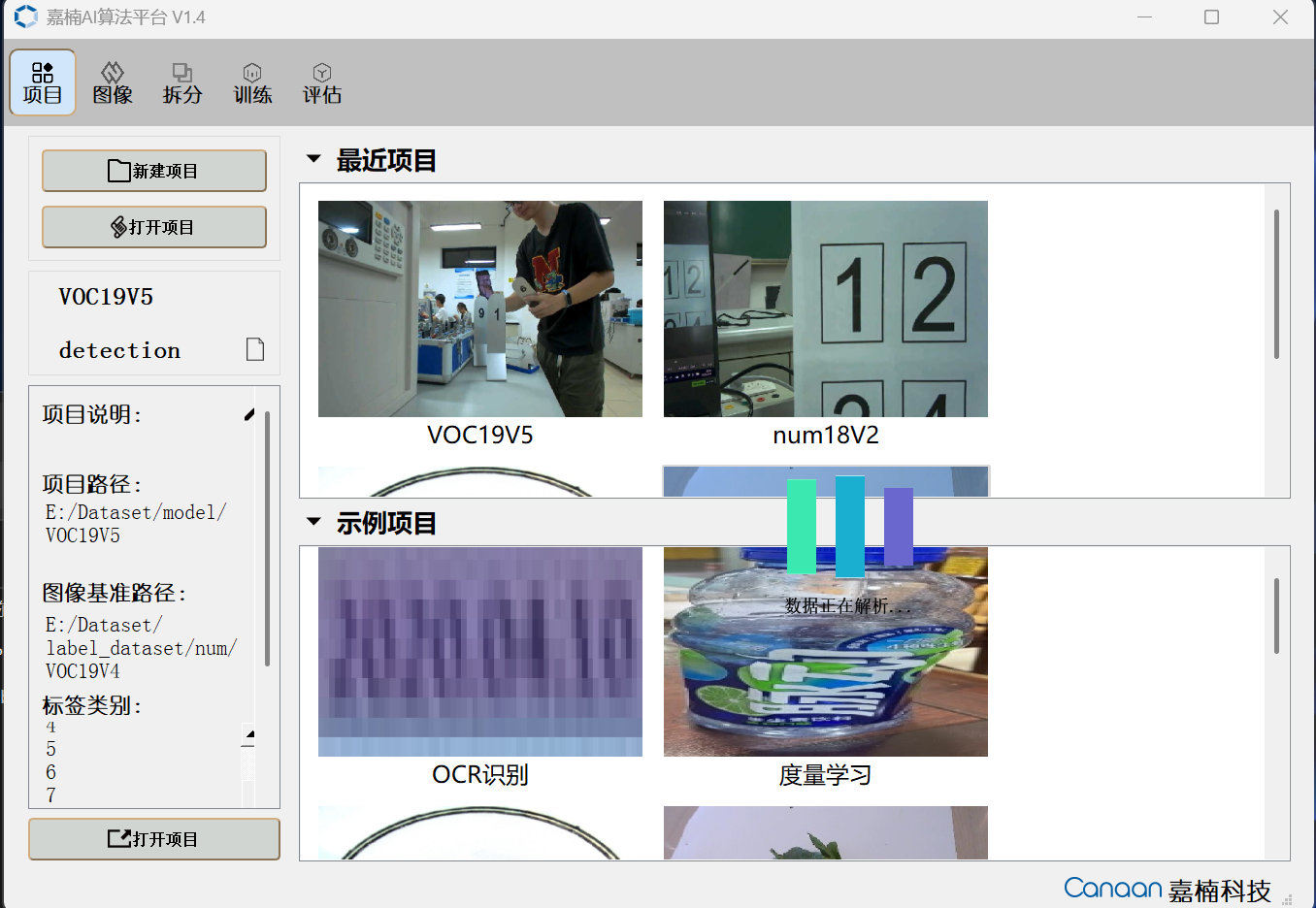Open the 评估 (Evaluation) module icon

tap(321, 81)
